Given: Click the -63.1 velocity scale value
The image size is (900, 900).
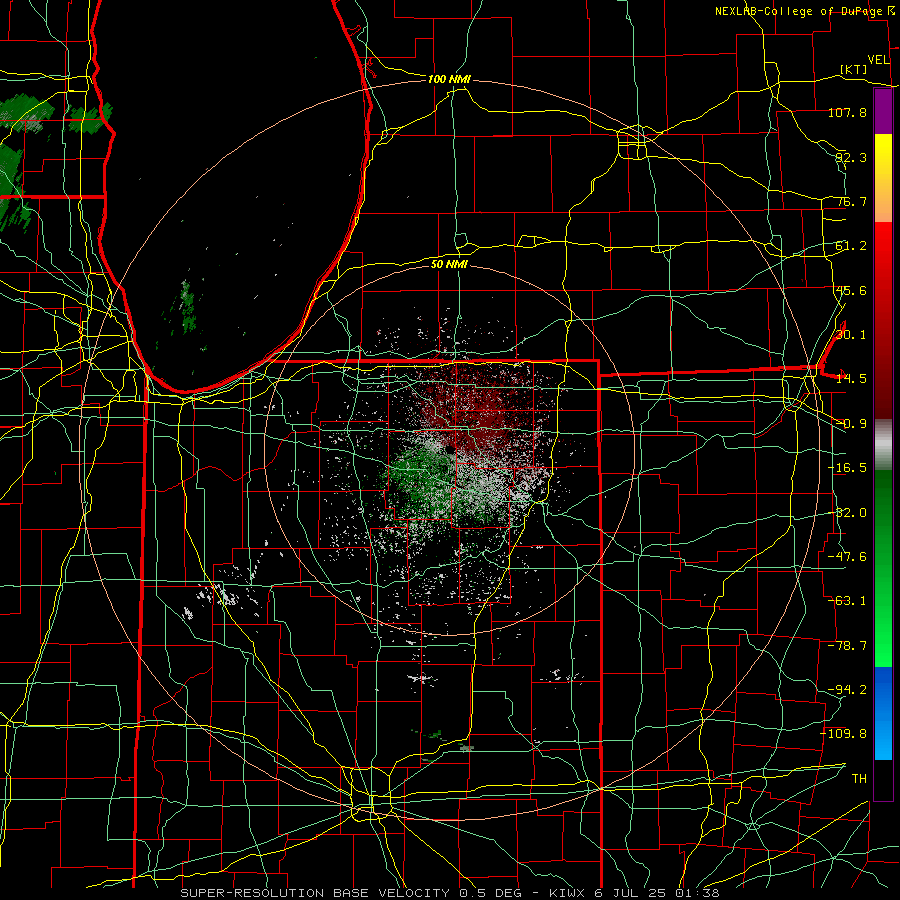Looking at the screenshot, I should [847, 601].
